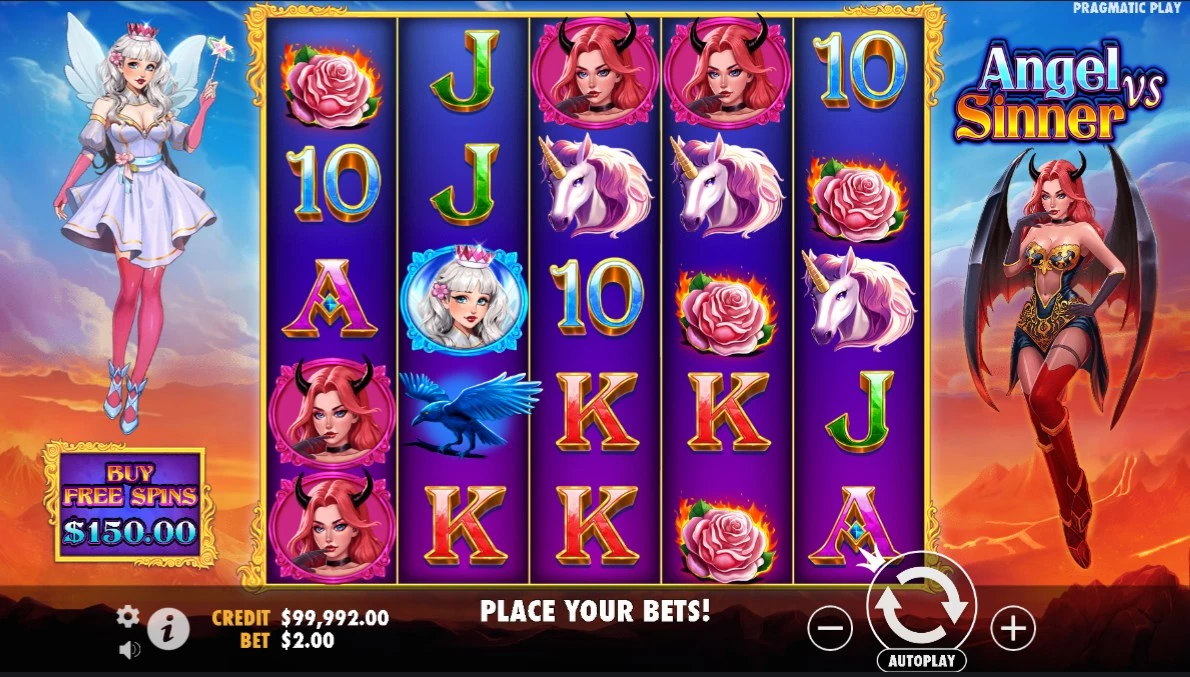
Task: Click the credit amount $99,992.00
Action: pyautogui.click(x=335, y=618)
